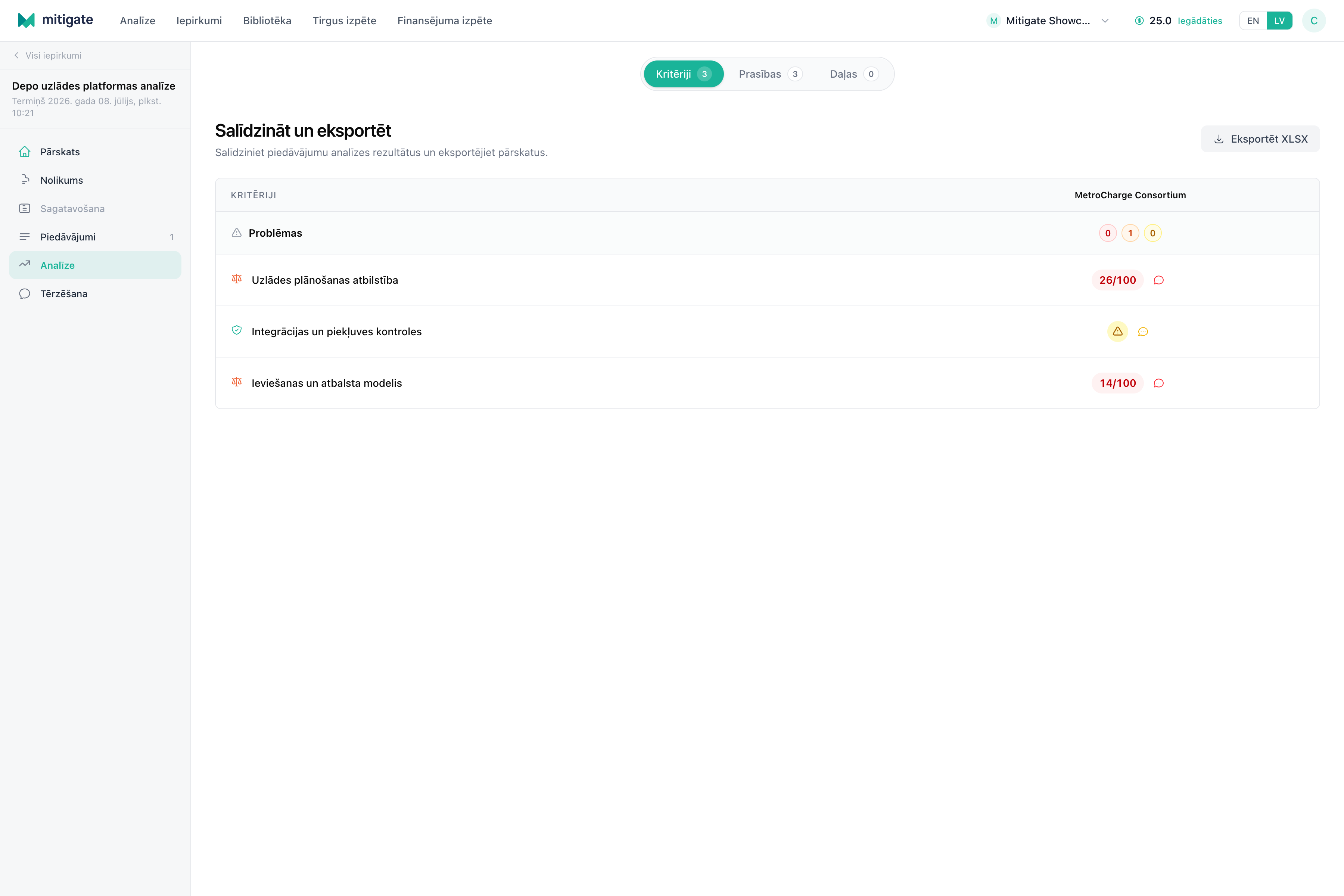Click the red 0 problems badge

tap(1107, 233)
